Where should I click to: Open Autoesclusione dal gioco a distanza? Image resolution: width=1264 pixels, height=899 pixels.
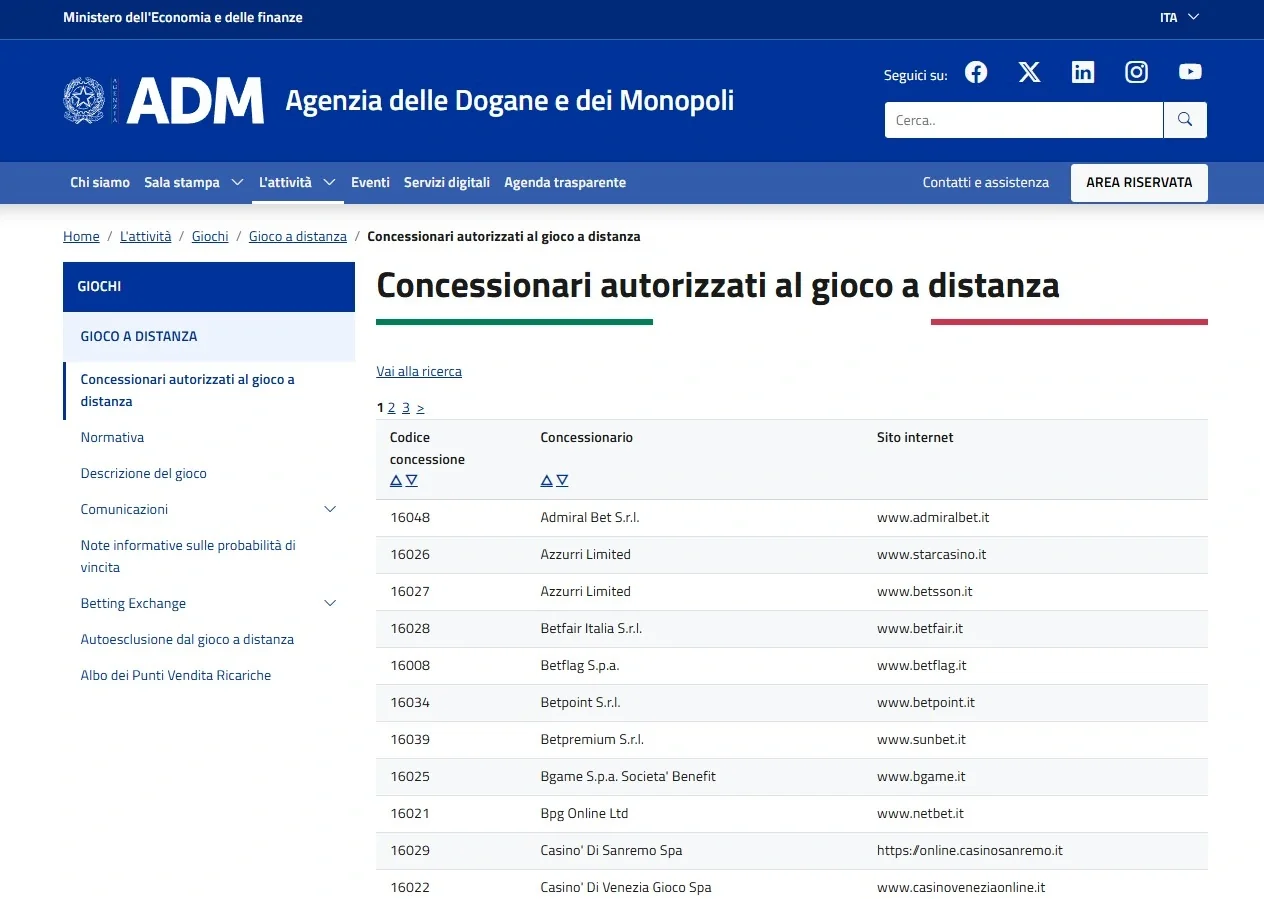coord(187,640)
